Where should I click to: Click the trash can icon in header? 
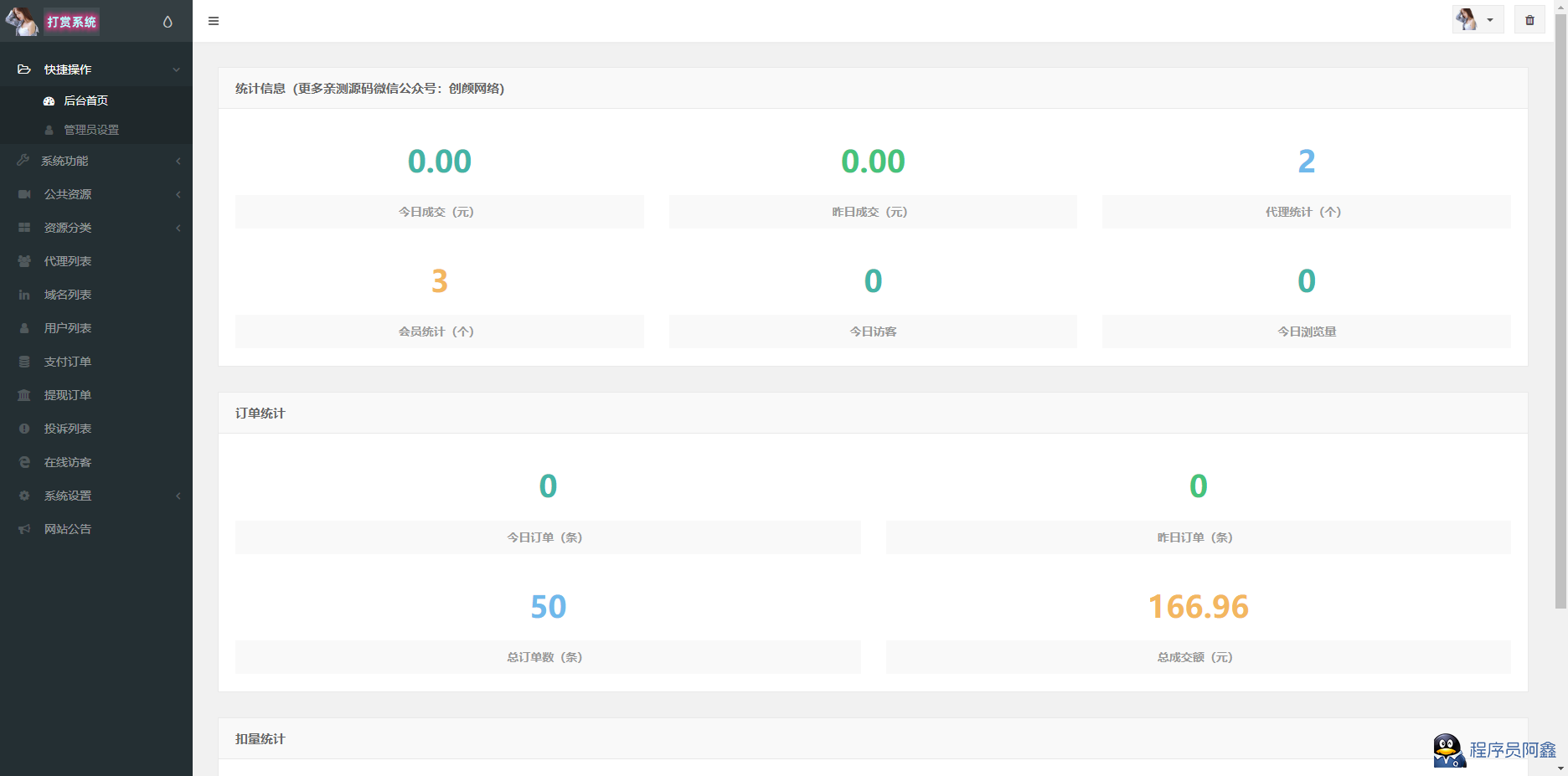1529,20
